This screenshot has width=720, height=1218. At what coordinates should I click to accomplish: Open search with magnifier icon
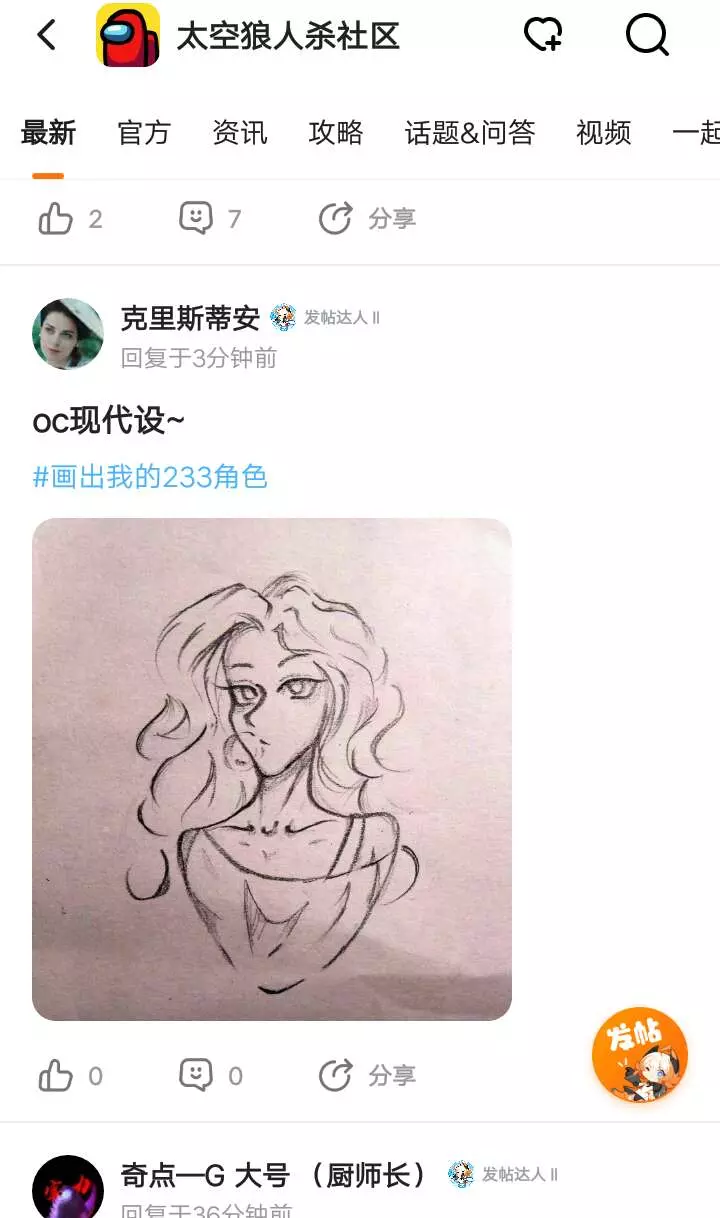(647, 36)
